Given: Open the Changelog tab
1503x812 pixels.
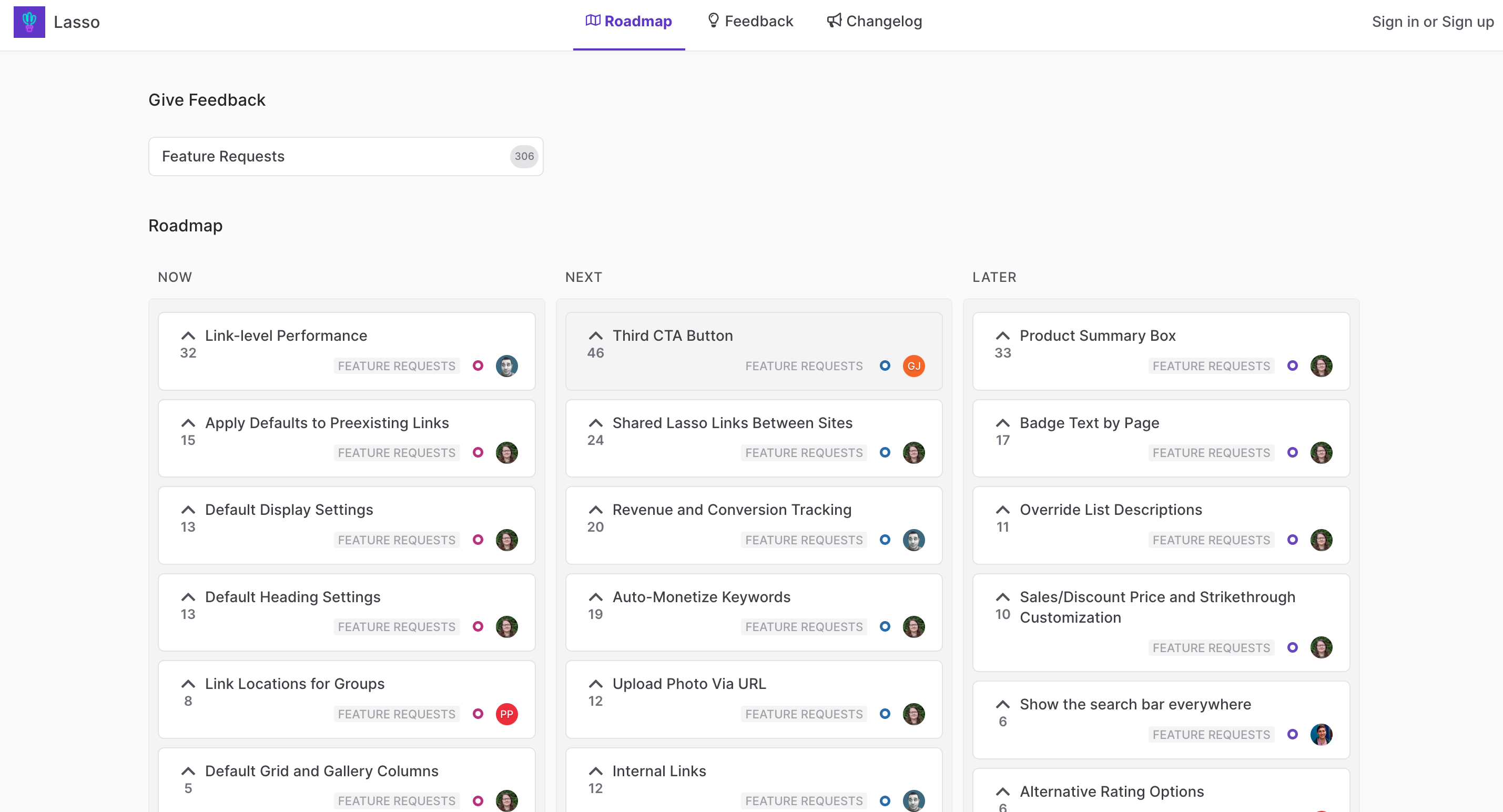Looking at the screenshot, I should click(874, 21).
